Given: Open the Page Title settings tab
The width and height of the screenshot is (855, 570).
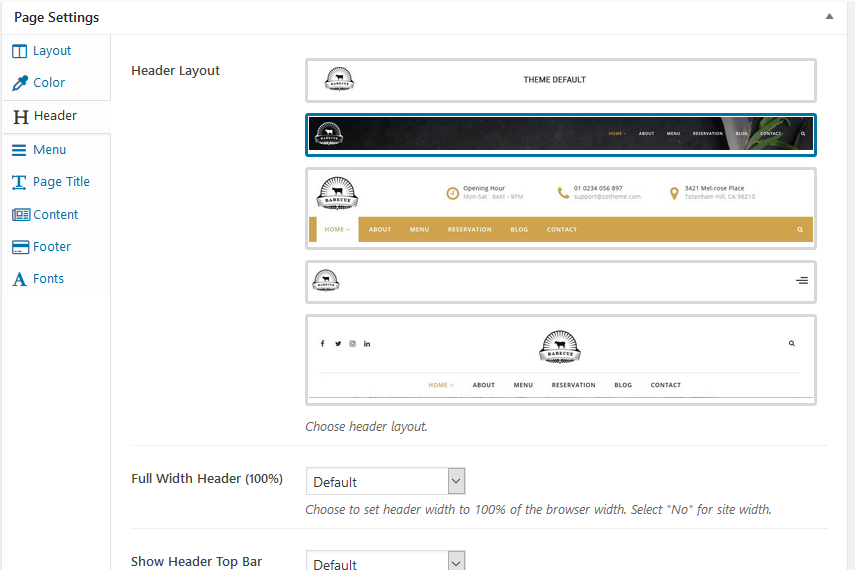Looking at the screenshot, I should (x=61, y=182).
